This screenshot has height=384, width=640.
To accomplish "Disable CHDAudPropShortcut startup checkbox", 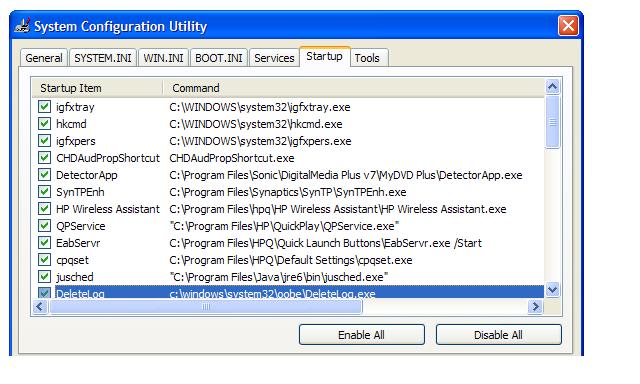I will point(44,158).
